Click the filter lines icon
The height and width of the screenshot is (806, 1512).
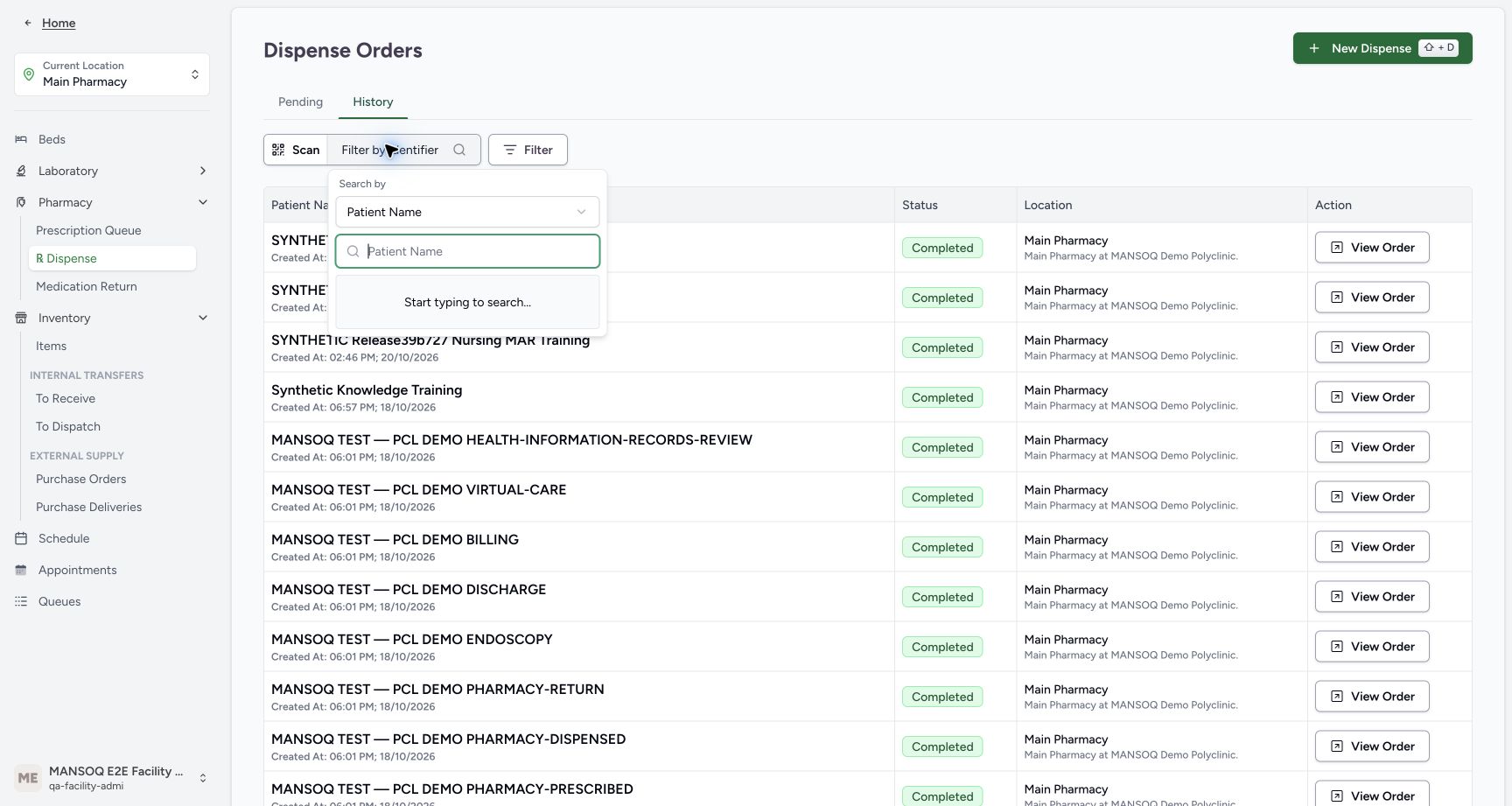tap(510, 150)
